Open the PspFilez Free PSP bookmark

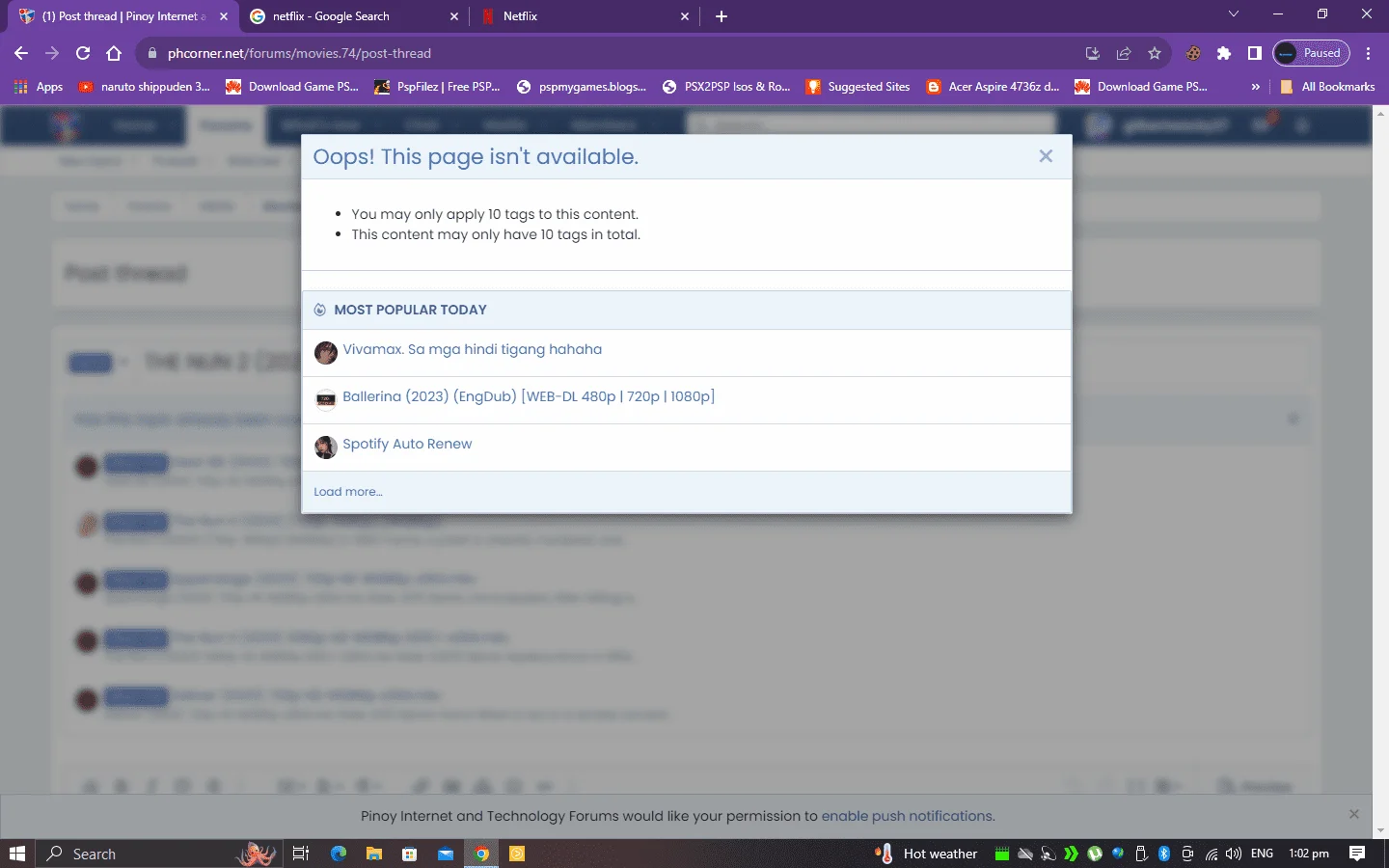coord(437,87)
